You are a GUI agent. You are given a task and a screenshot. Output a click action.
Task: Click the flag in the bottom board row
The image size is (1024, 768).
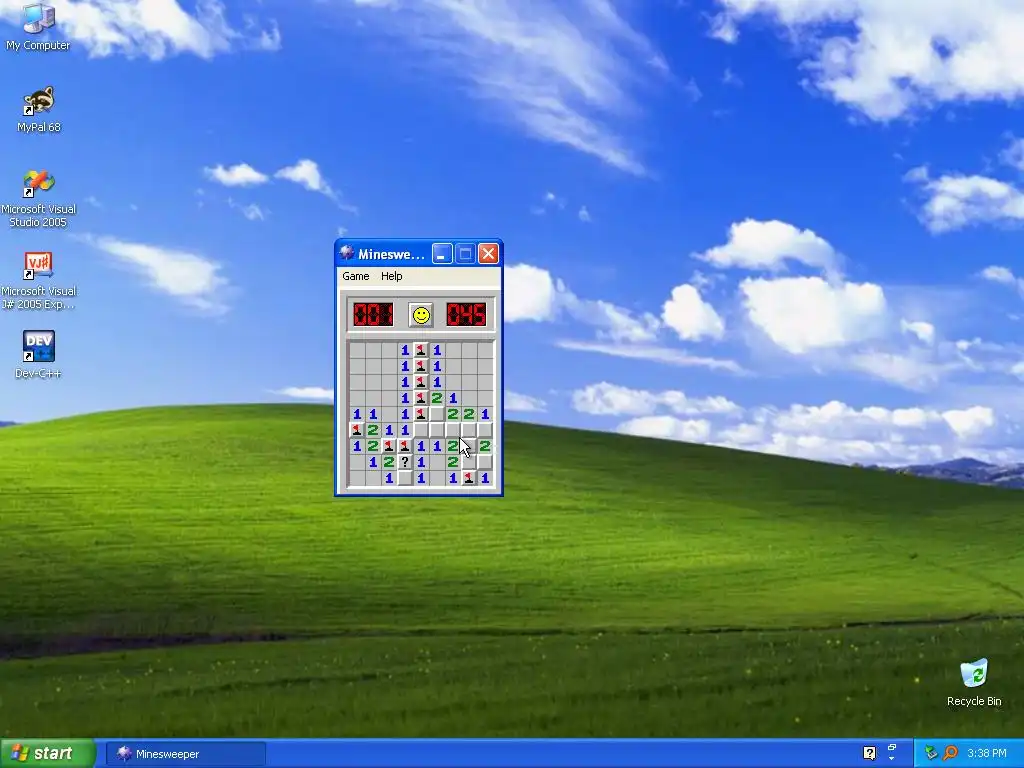pos(469,478)
